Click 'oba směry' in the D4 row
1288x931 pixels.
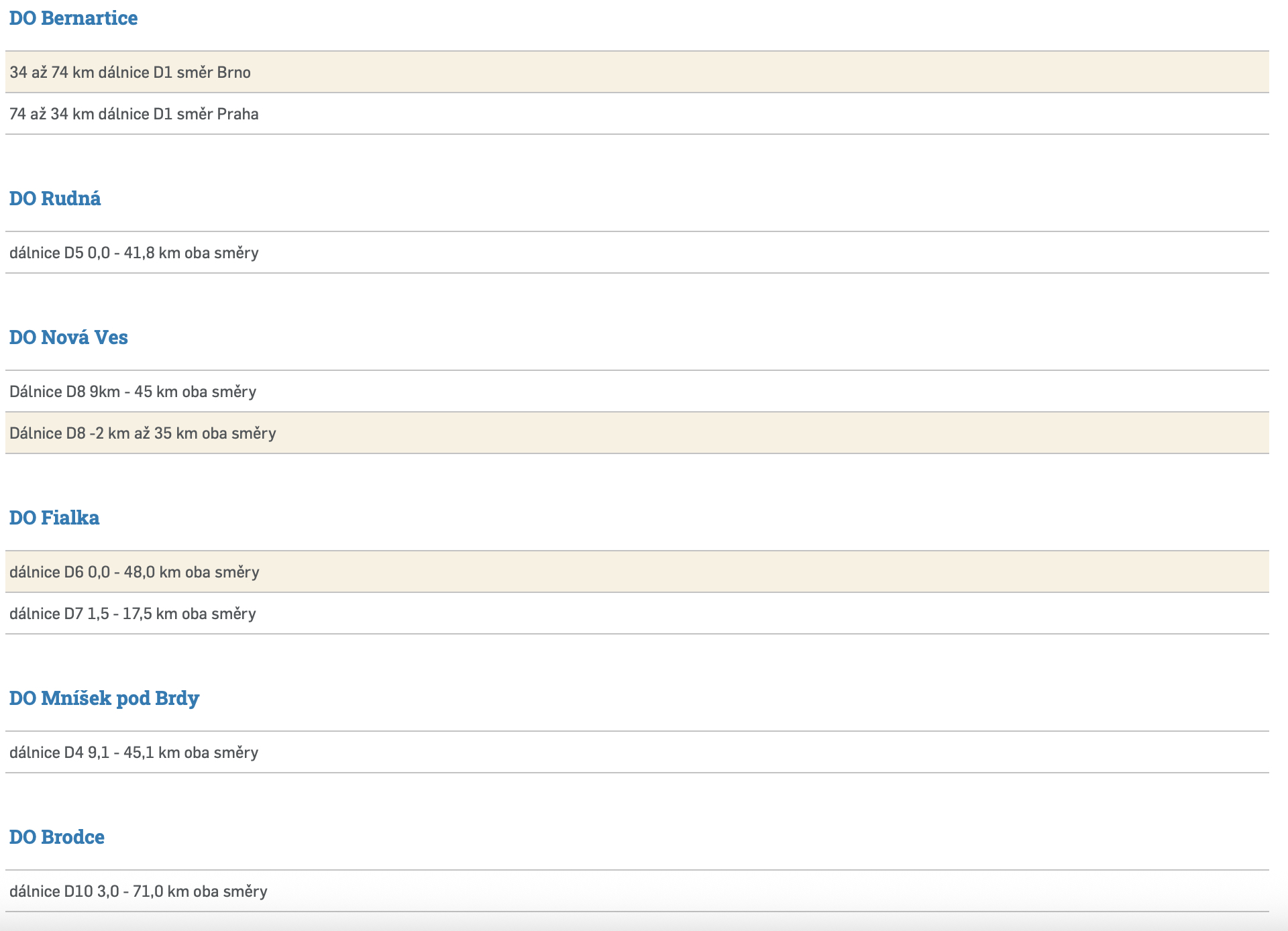[221, 753]
